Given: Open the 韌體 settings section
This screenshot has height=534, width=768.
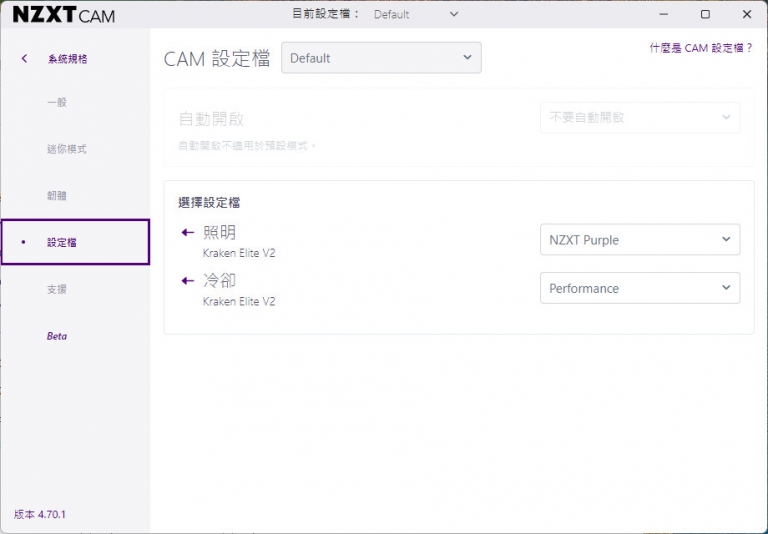Looking at the screenshot, I should pos(57,195).
